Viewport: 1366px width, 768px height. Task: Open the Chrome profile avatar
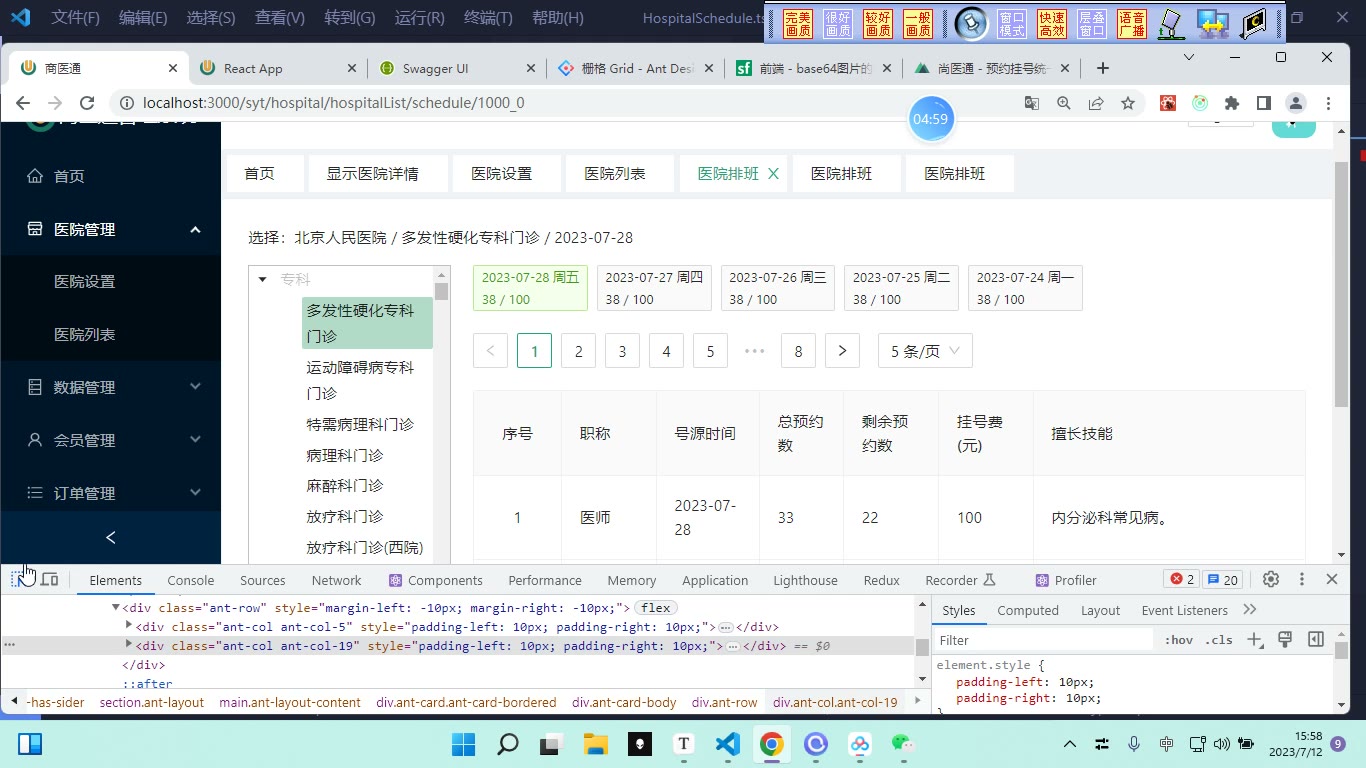1296,103
